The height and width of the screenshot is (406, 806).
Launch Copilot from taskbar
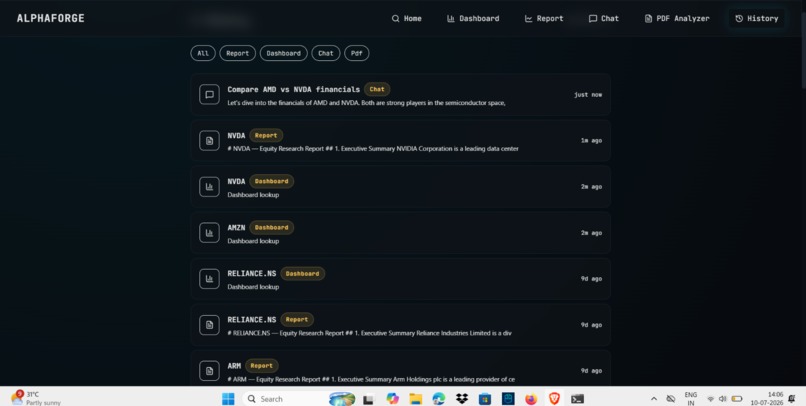point(393,399)
